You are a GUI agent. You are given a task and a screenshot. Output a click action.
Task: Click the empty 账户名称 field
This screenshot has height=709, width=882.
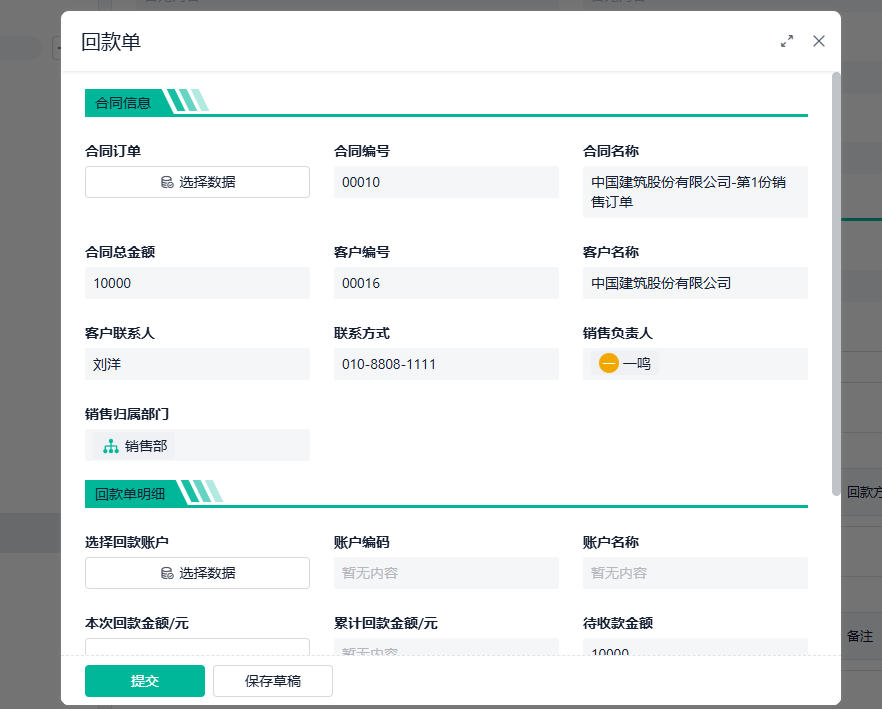click(x=695, y=573)
